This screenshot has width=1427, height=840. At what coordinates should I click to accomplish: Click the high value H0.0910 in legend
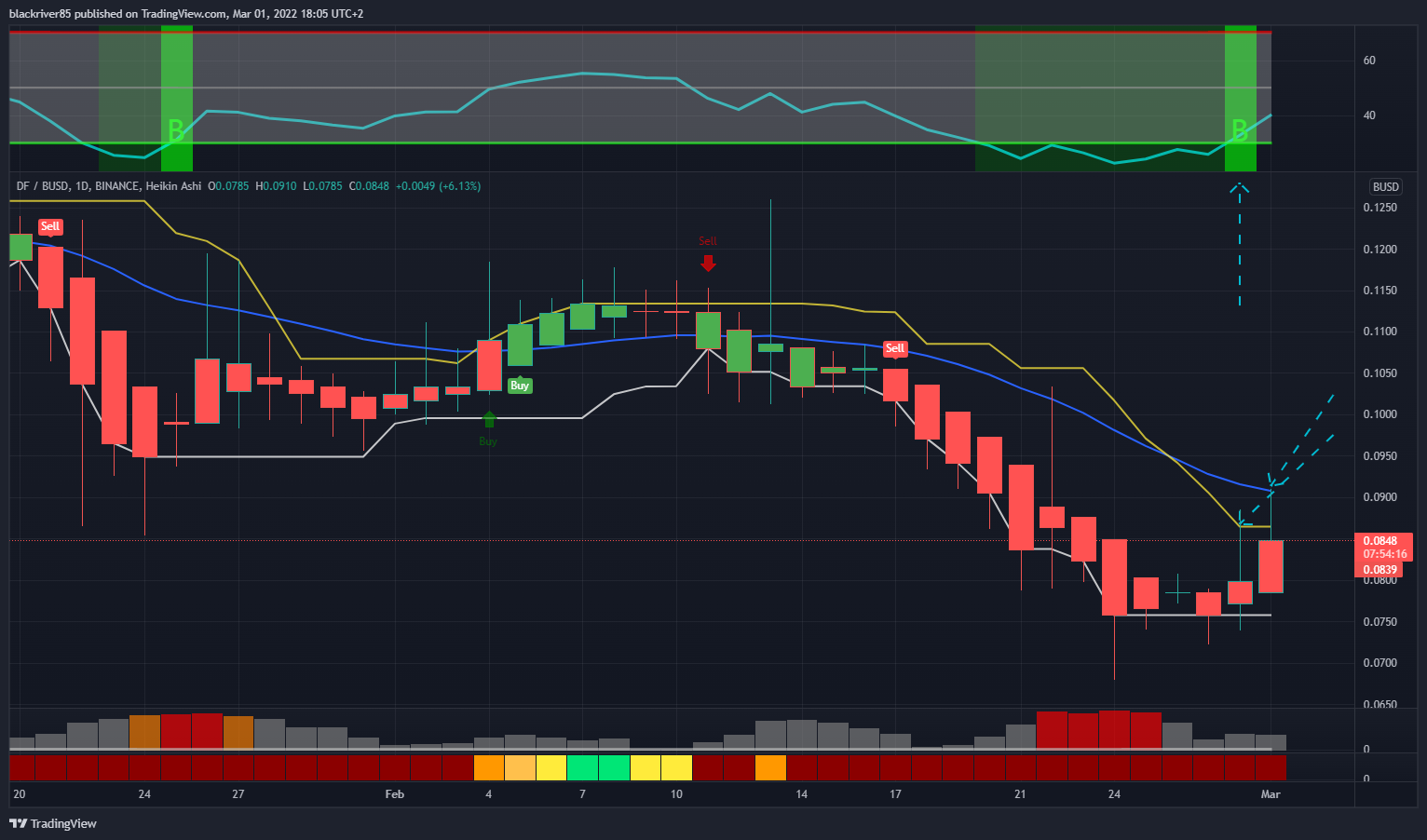[276, 186]
